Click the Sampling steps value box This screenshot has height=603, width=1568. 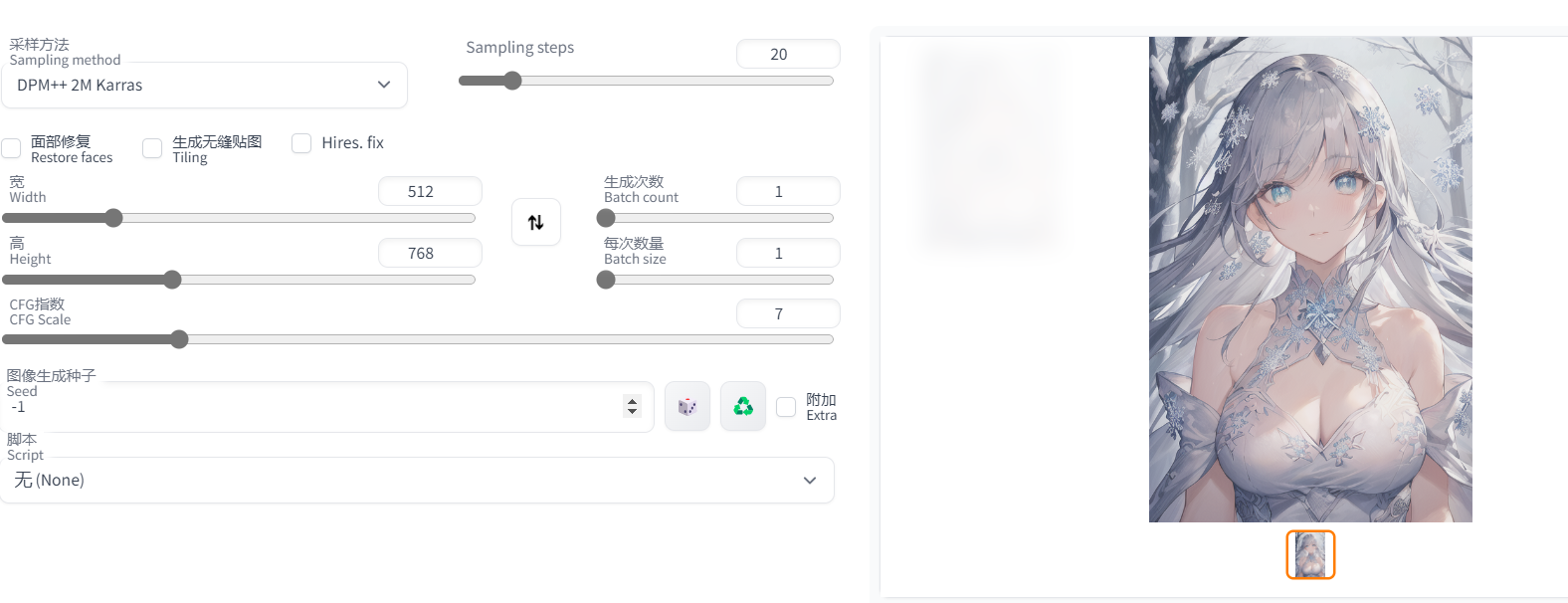(x=787, y=55)
